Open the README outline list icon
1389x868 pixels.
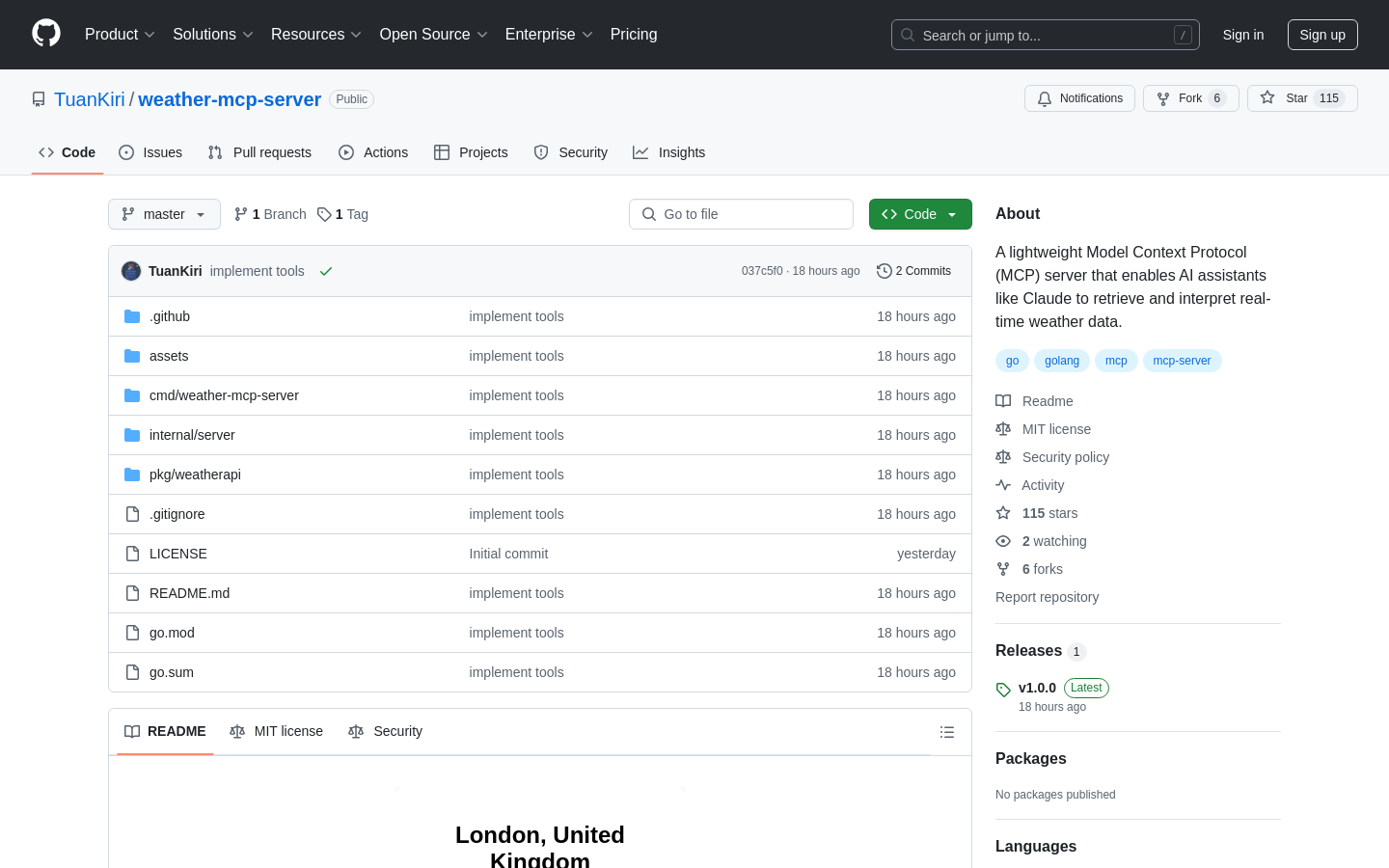947,732
